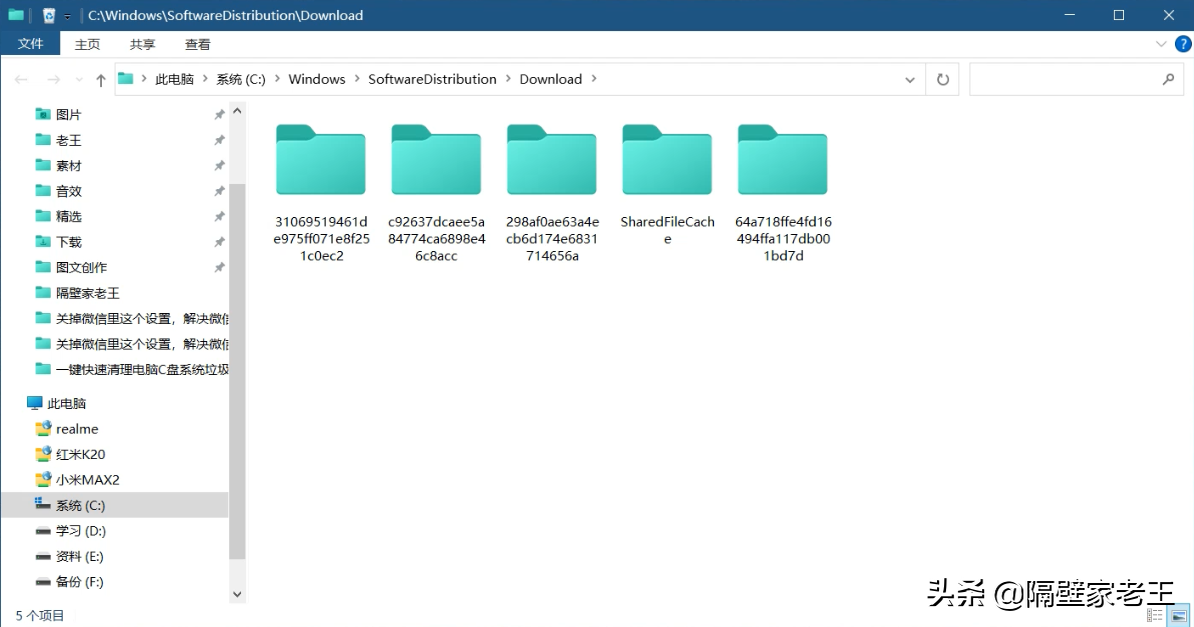Switch to the 查看 ribbon tab
1194x627 pixels.
(197, 44)
